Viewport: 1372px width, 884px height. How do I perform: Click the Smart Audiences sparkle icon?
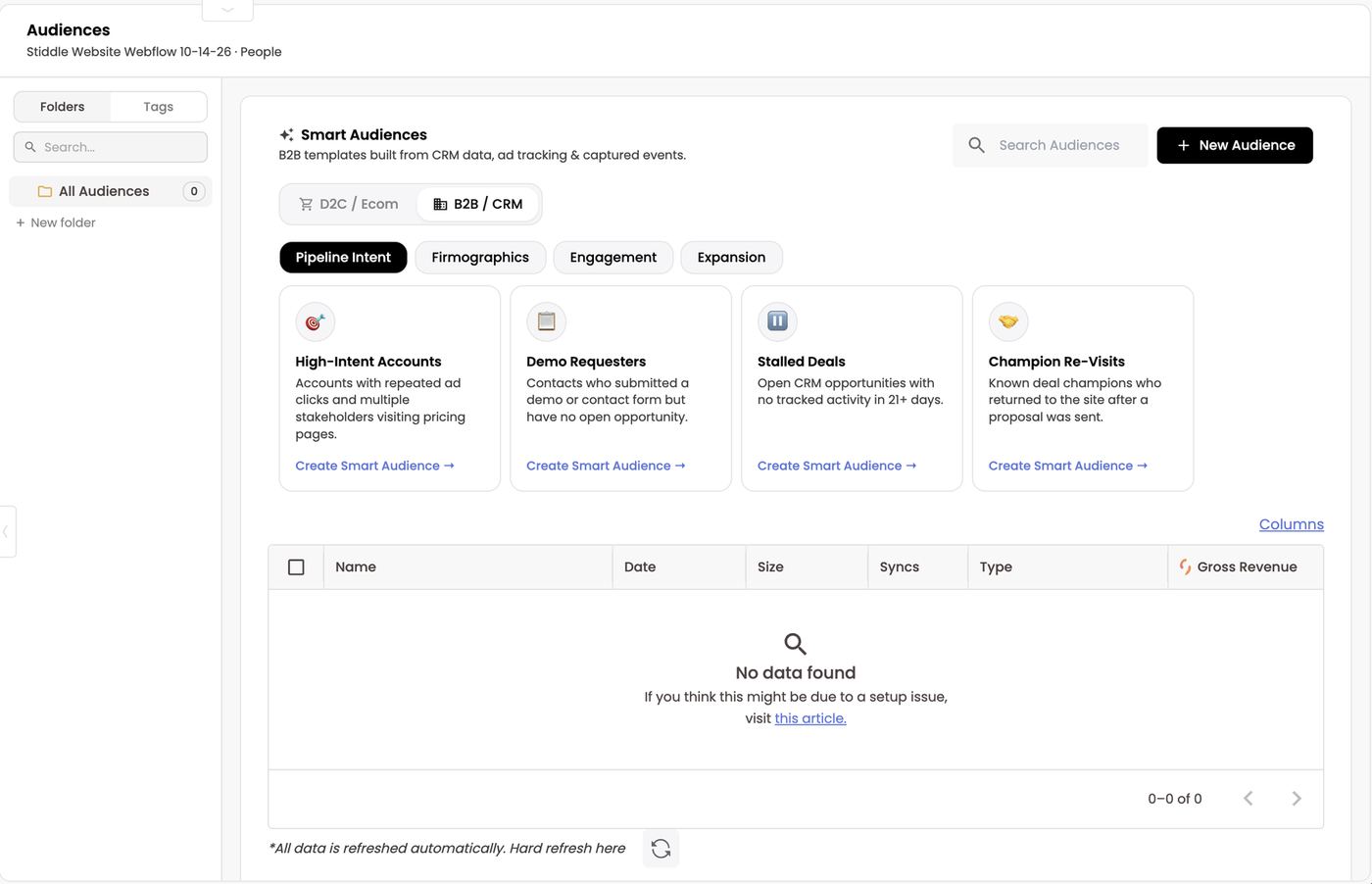click(x=286, y=135)
